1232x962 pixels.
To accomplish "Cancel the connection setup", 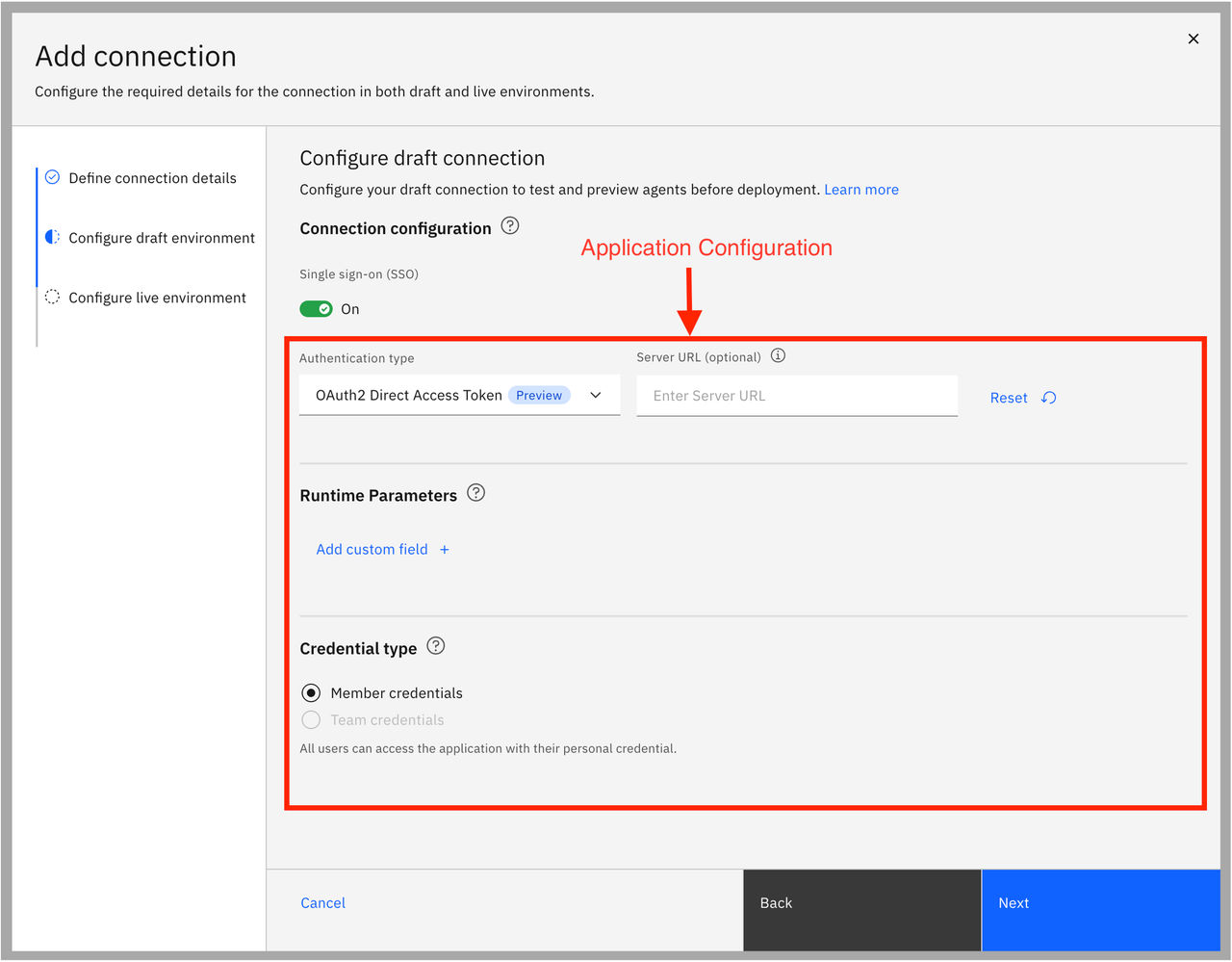I will 322,902.
